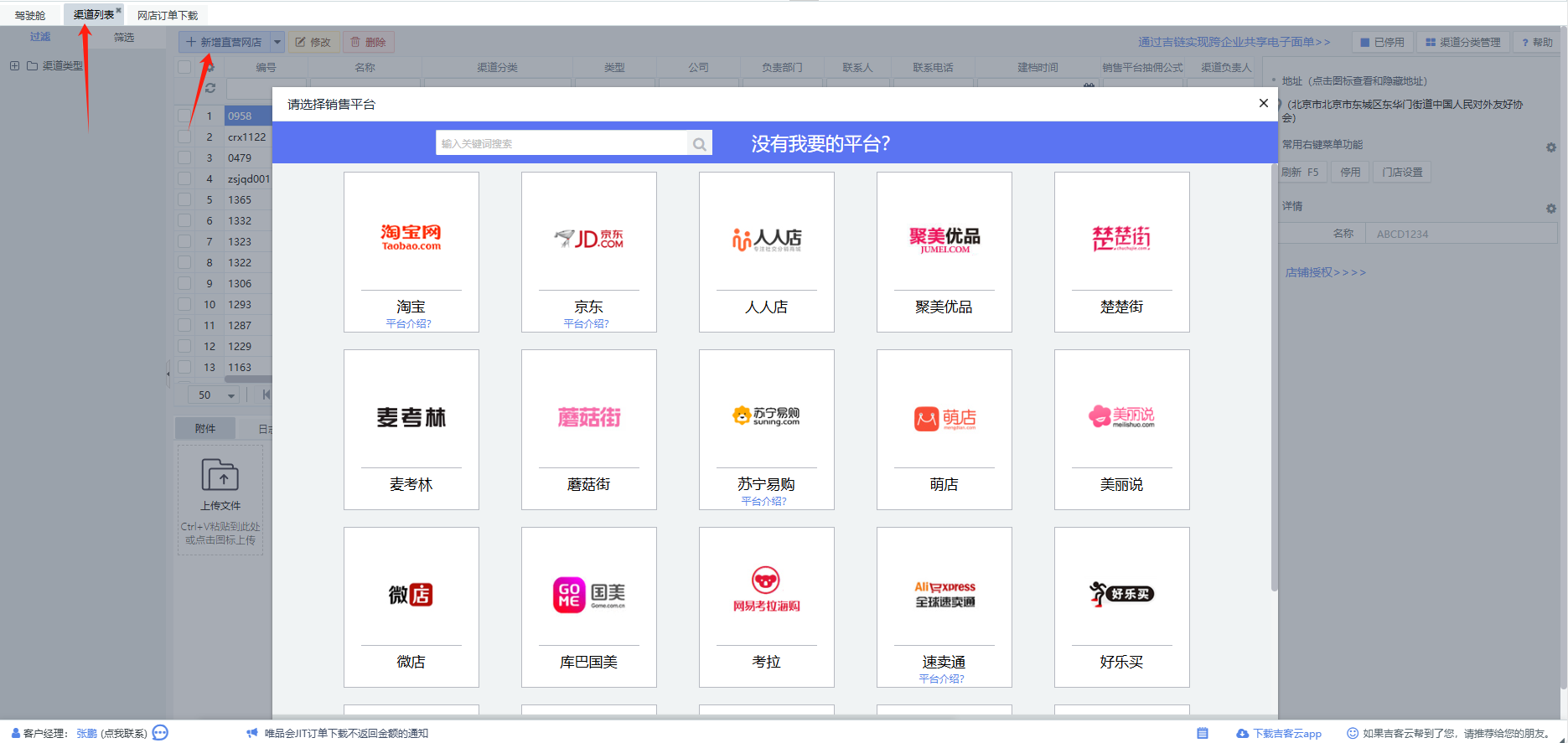The width and height of the screenshot is (1568, 743).
Task: Click the keyword search input field
Action: click(561, 143)
